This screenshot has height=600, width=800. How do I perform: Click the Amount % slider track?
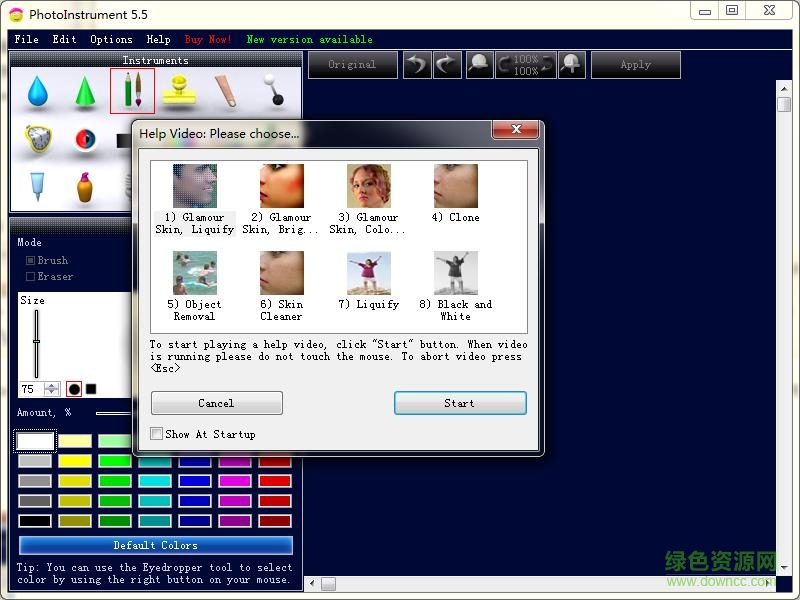point(113,413)
